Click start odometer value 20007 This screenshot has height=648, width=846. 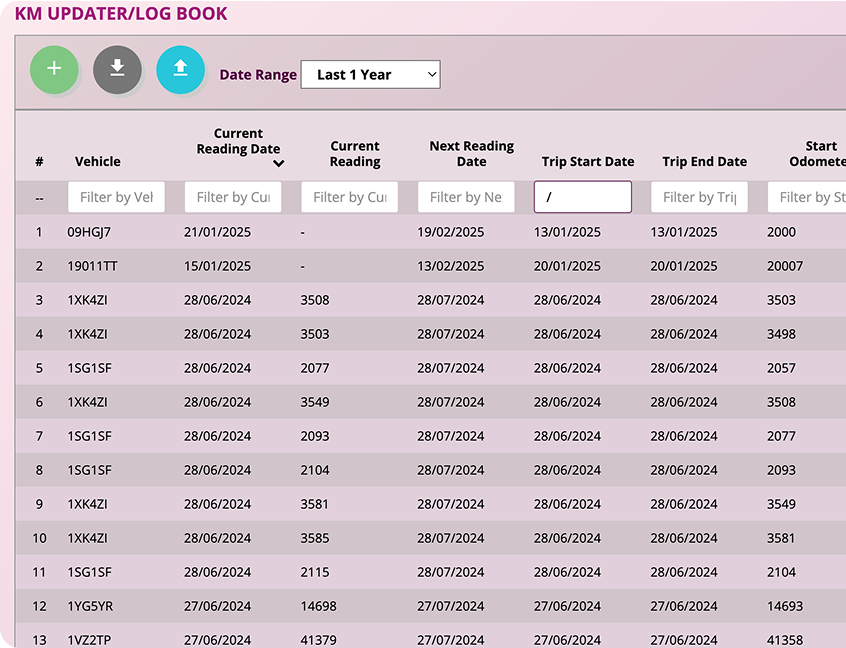click(x=785, y=266)
